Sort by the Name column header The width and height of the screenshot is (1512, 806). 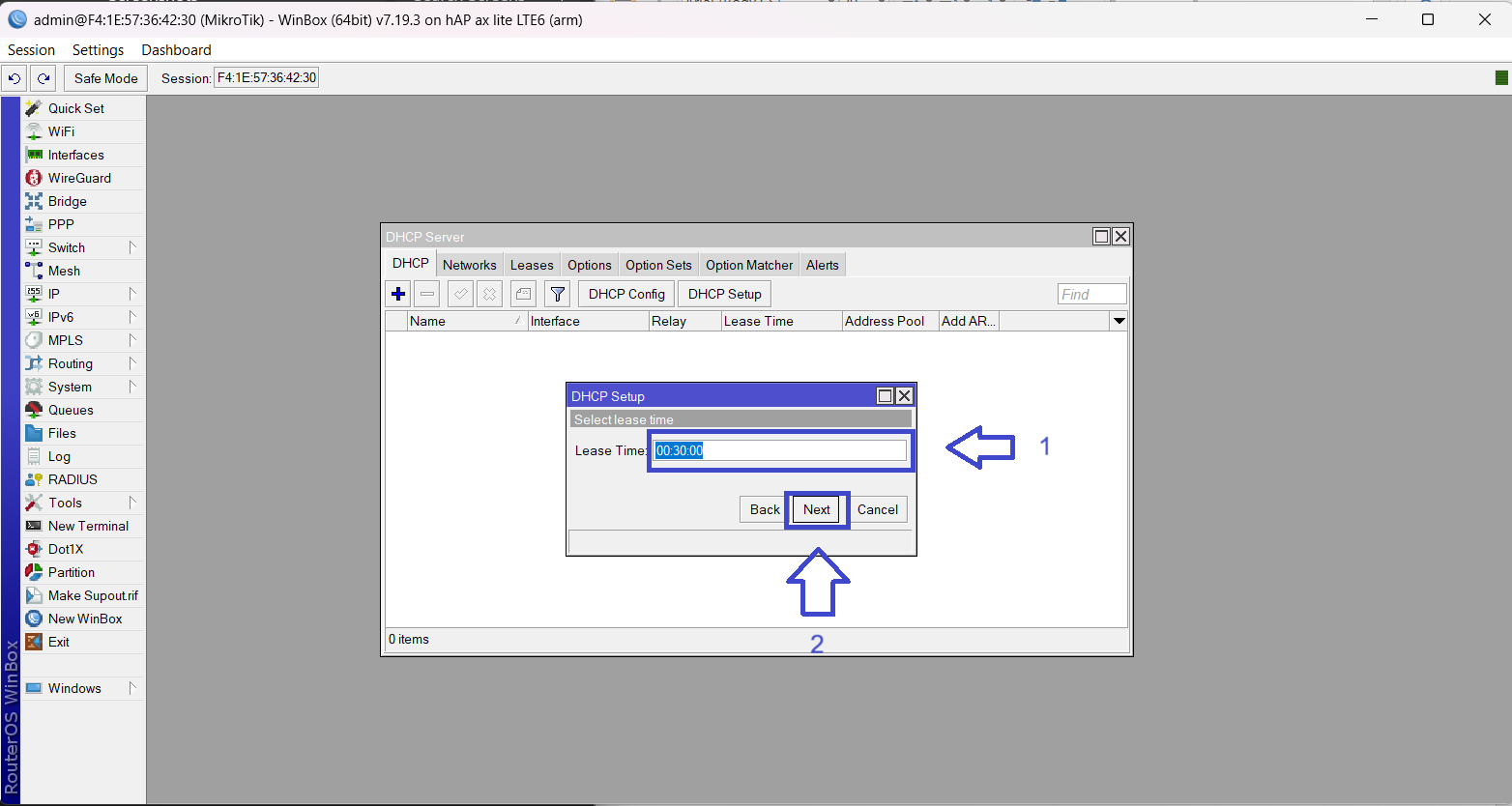tap(467, 321)
